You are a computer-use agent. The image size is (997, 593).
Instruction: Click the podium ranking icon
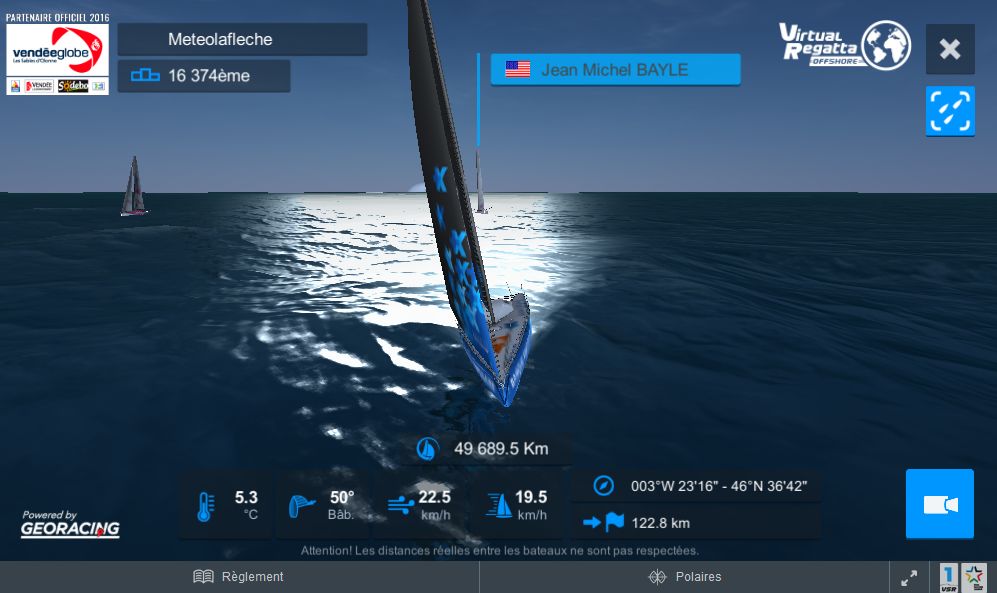(145, 76)
